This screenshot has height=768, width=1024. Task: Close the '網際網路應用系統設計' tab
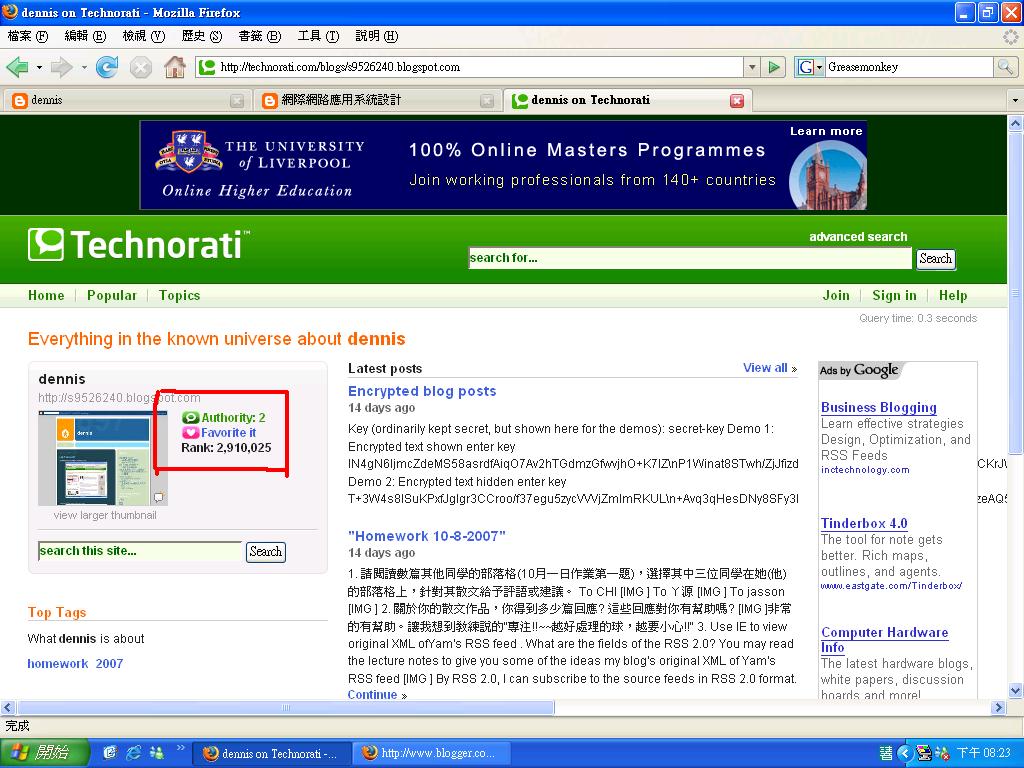point(487,101)
